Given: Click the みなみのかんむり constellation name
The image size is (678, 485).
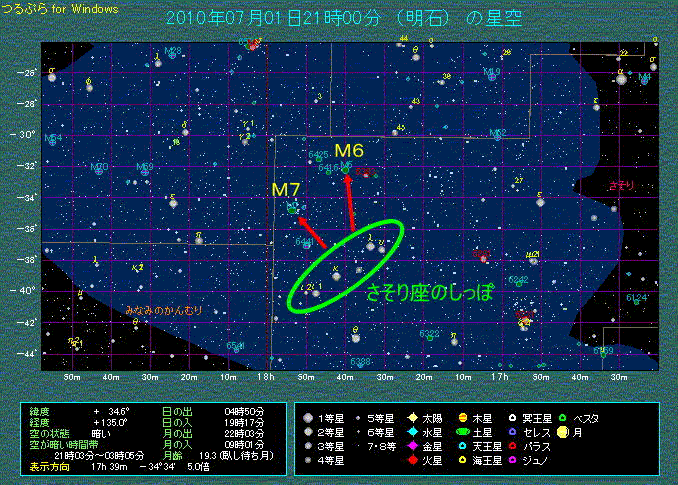Looking at the screenshot, I should coord(162,311).
